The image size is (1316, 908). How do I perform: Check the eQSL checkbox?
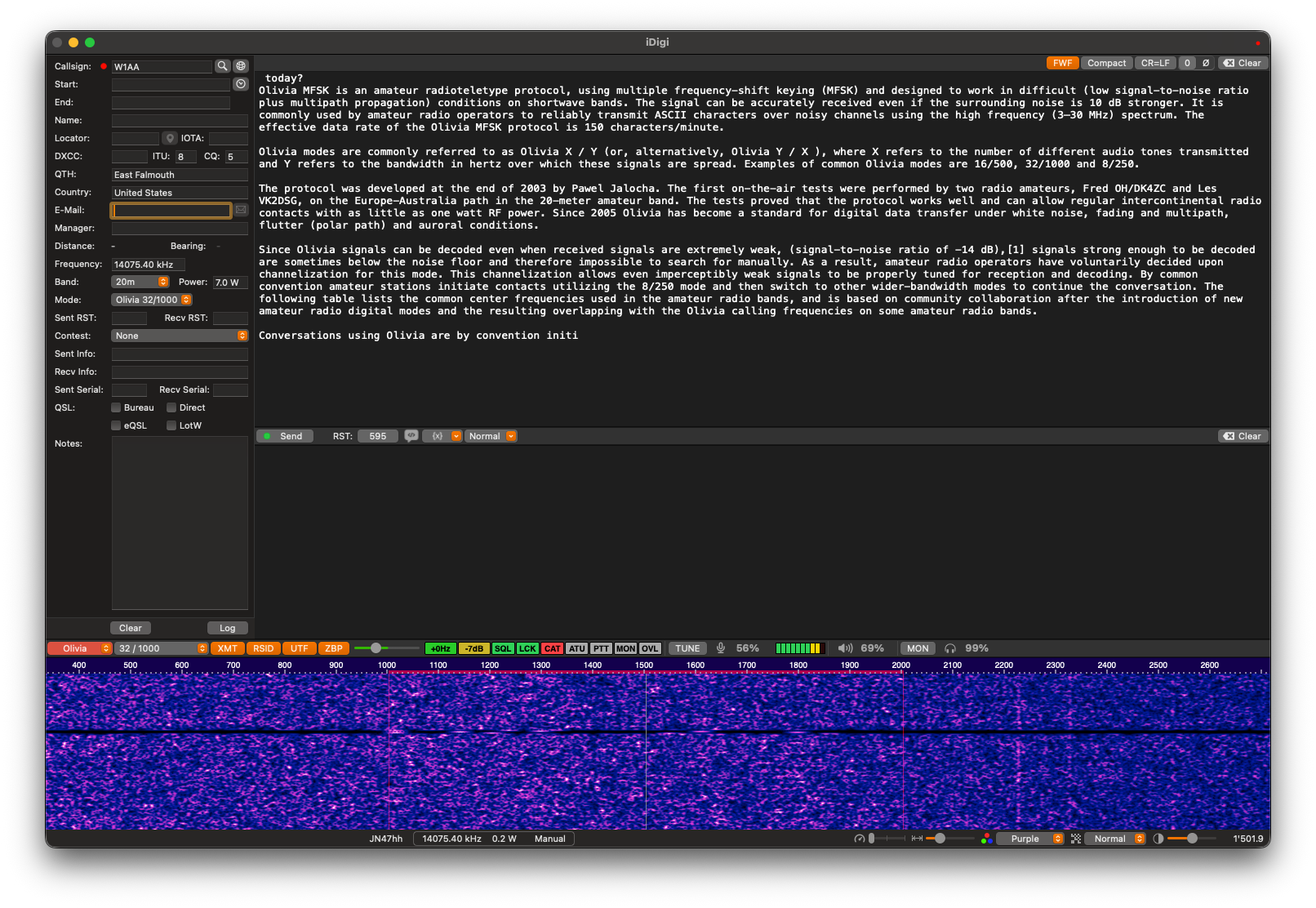(116, 425)
